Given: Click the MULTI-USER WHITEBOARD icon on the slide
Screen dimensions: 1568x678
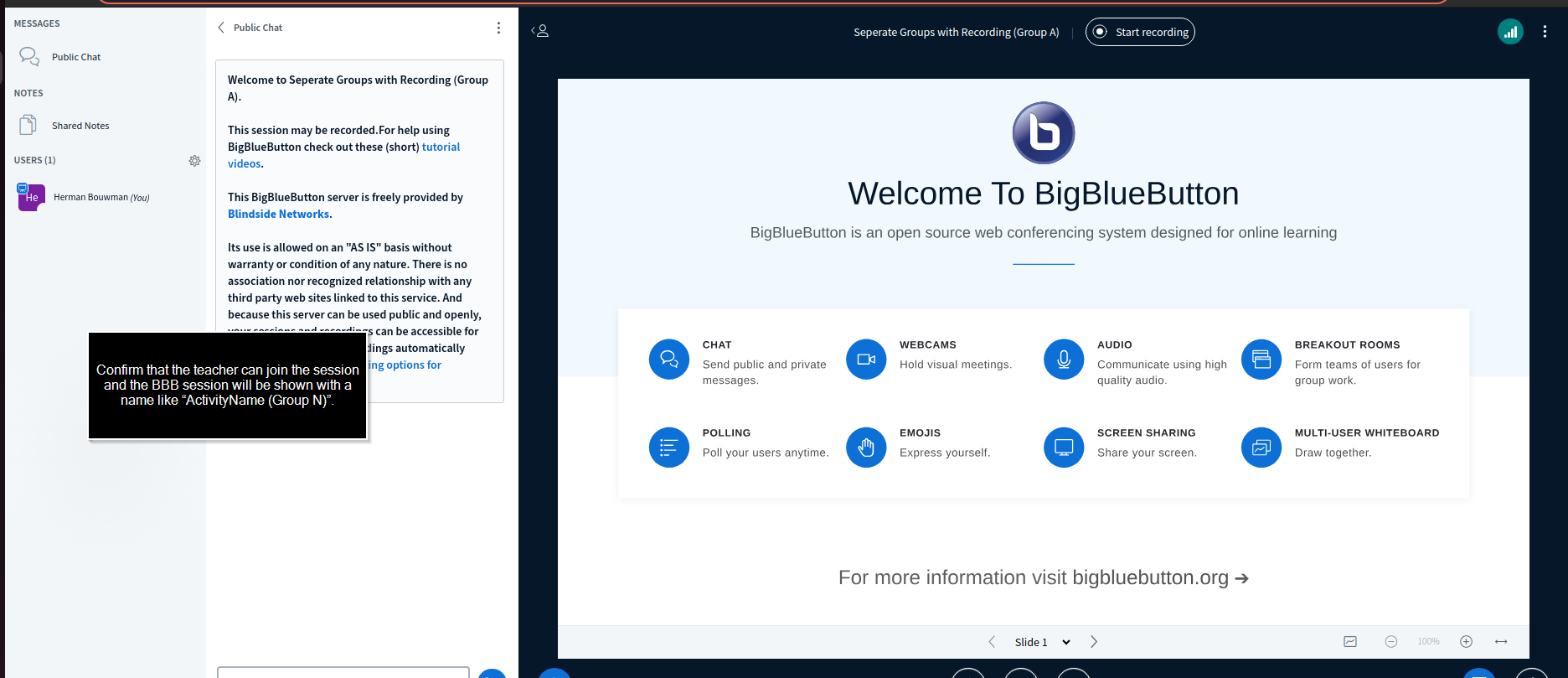Looking at the screenshot, I should (1261, 448).
